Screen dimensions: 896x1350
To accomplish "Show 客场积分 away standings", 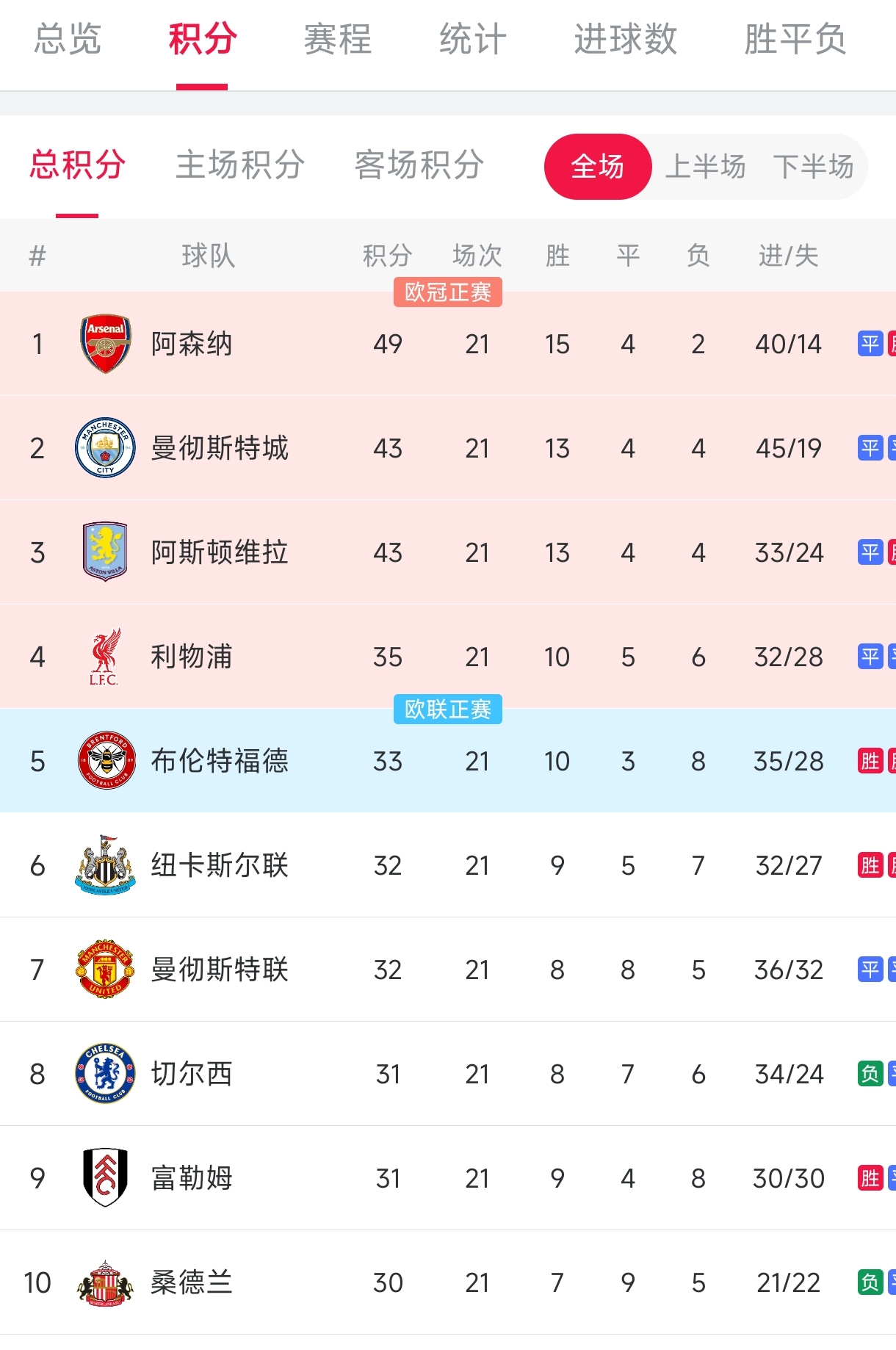I will tap(419, 165).
